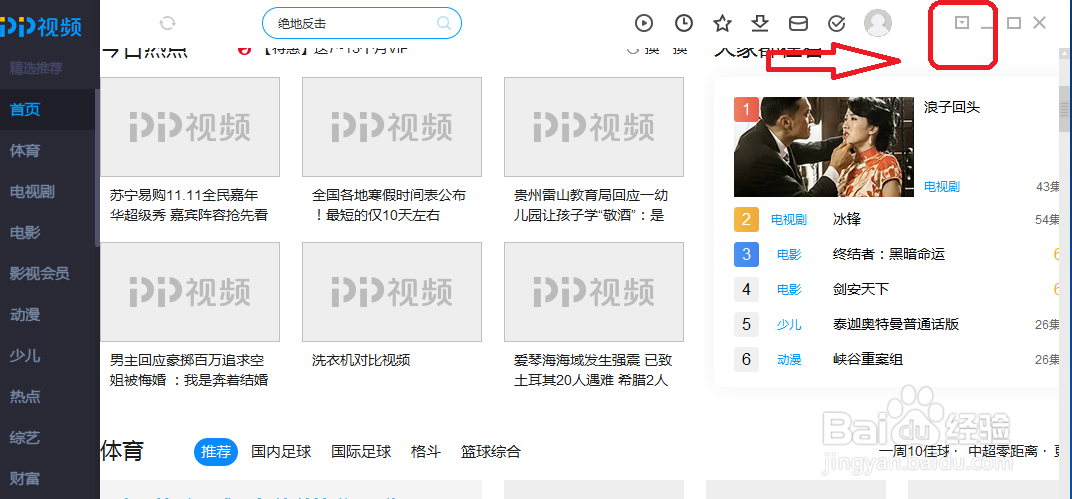The height and width of the screenshot is (499, 1072).
Task: Open thumbnail above 贵州雷山教育局回应
Action: tap(593, 127)
